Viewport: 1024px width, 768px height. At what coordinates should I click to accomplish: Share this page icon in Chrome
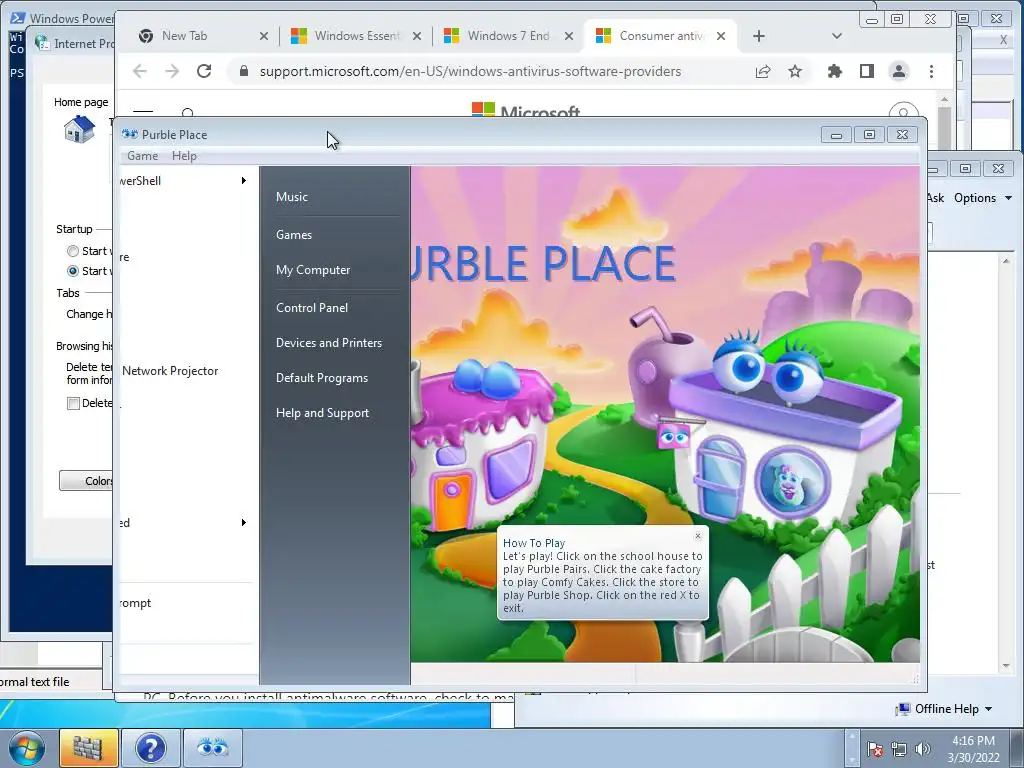pos(763,71)
